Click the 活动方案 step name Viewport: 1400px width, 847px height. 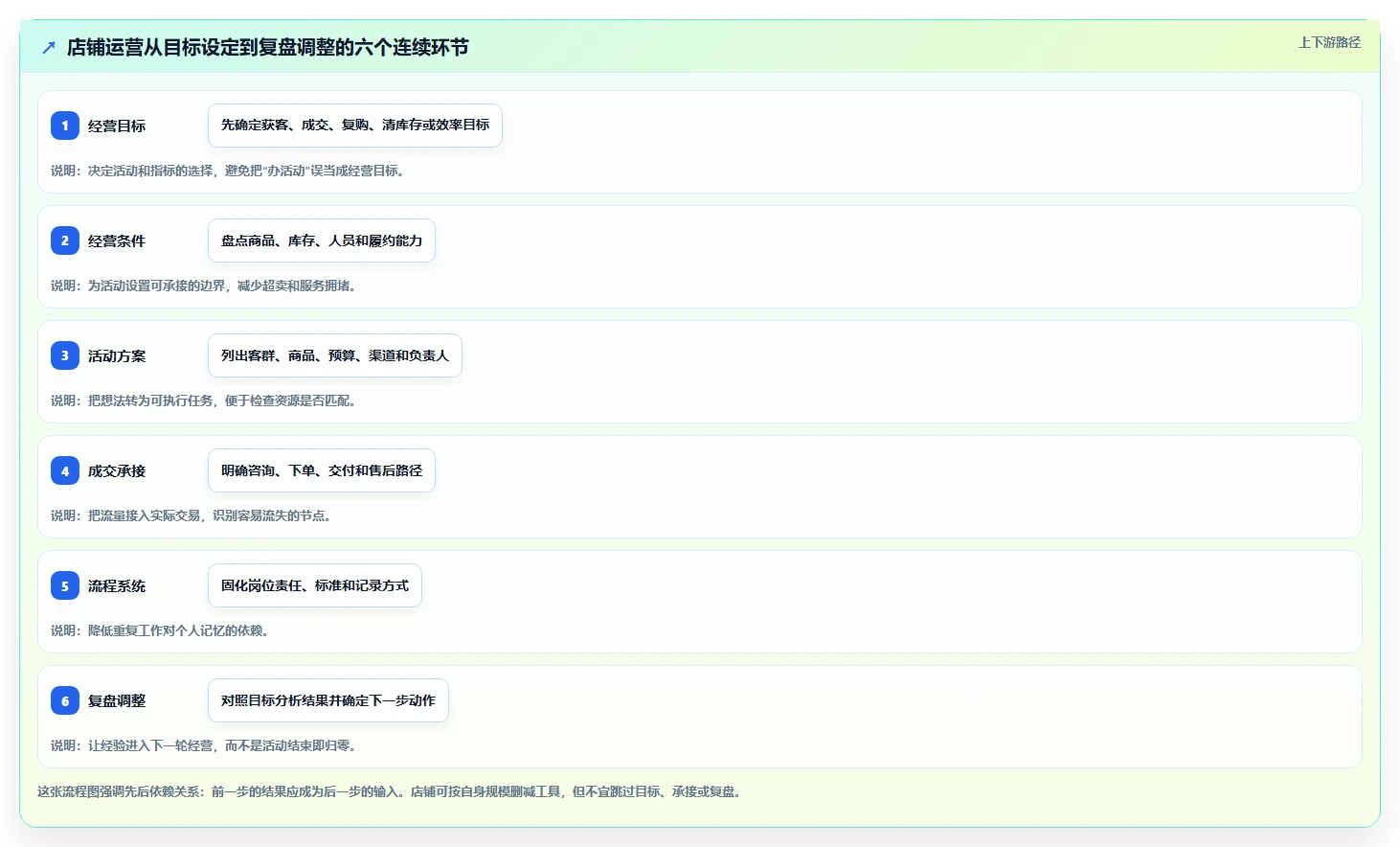pos(117,355)
